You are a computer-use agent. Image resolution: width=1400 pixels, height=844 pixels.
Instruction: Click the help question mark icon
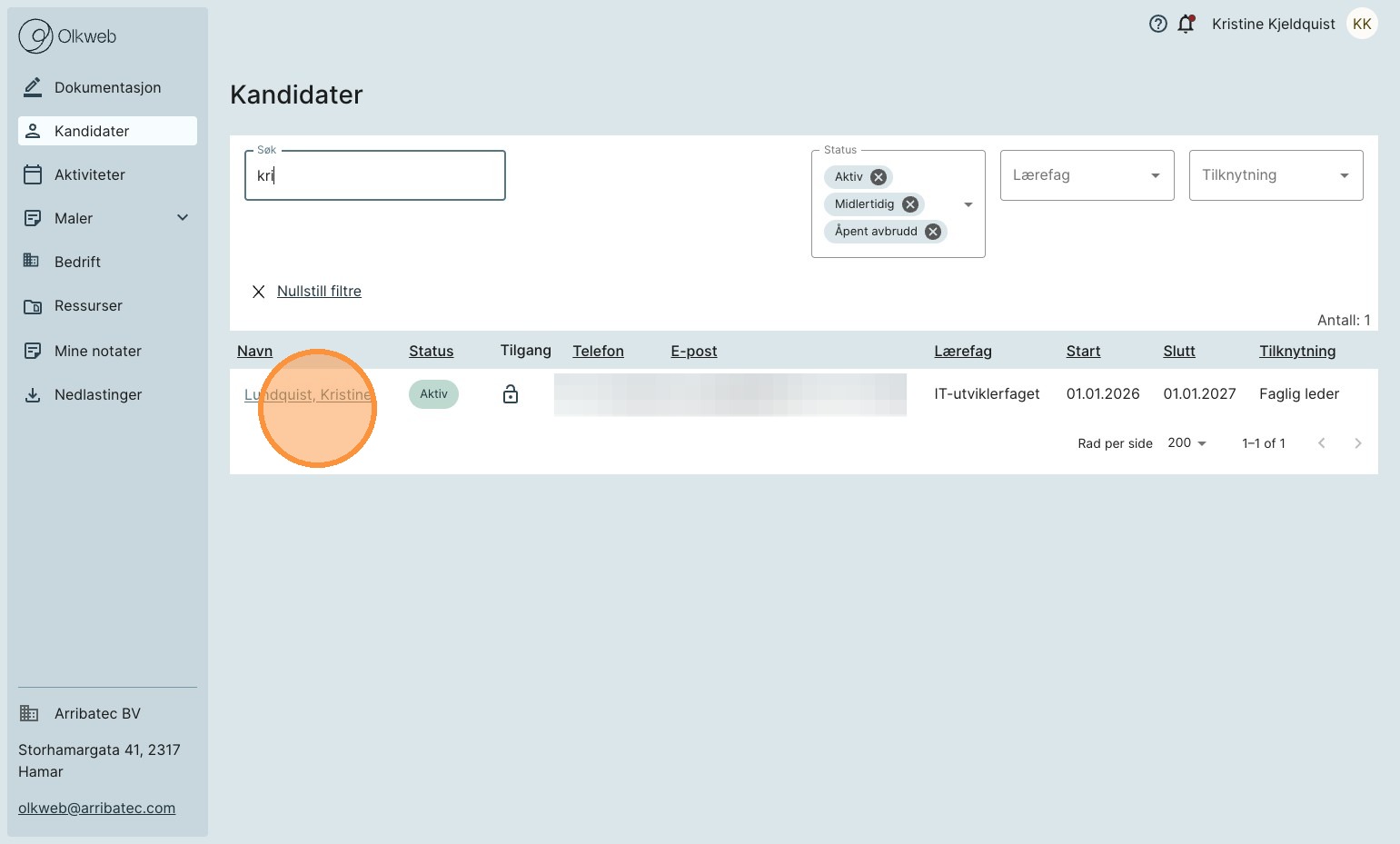coord(1157,25)
